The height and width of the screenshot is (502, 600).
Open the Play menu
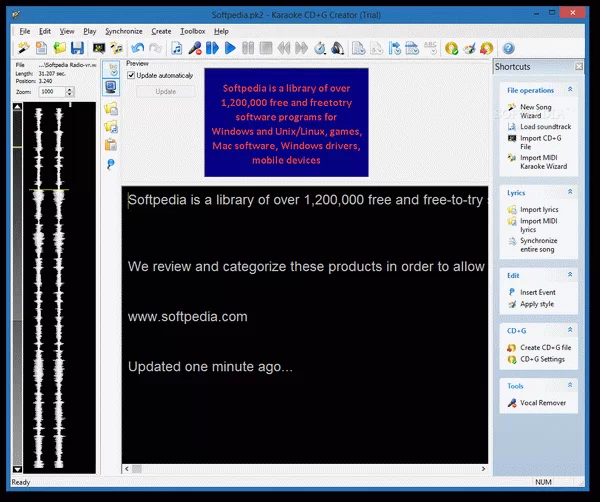click(90, 31)
